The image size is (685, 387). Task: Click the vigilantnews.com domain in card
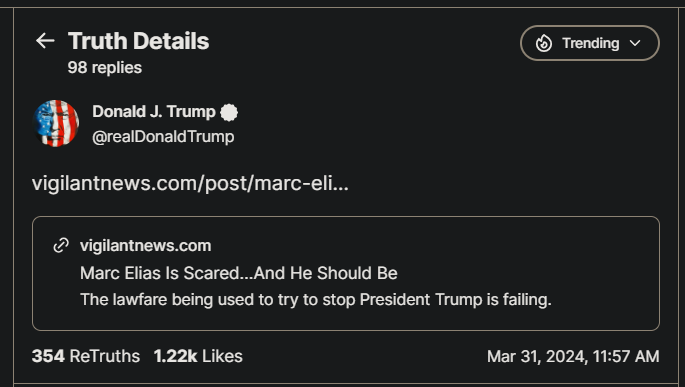pos(145,245)
